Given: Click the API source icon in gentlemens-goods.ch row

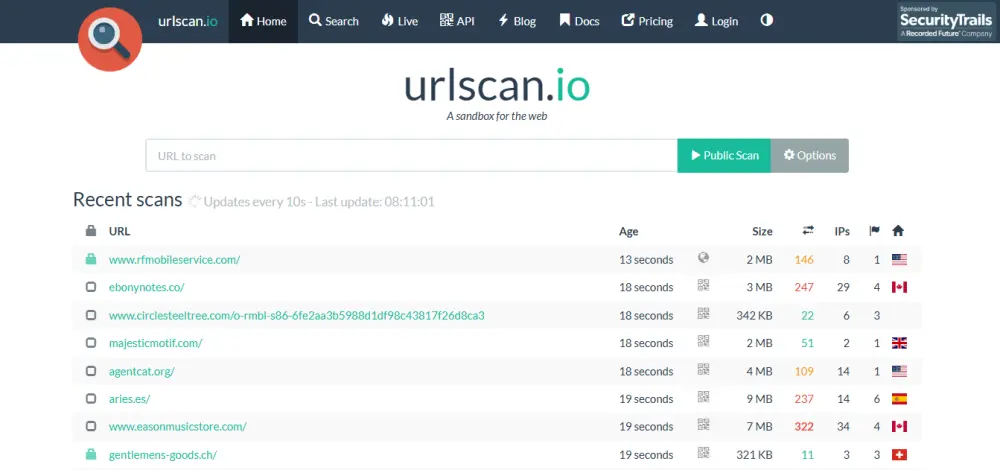Looking at the screenshot, I should pyautogui.click(x=703, y=453).
